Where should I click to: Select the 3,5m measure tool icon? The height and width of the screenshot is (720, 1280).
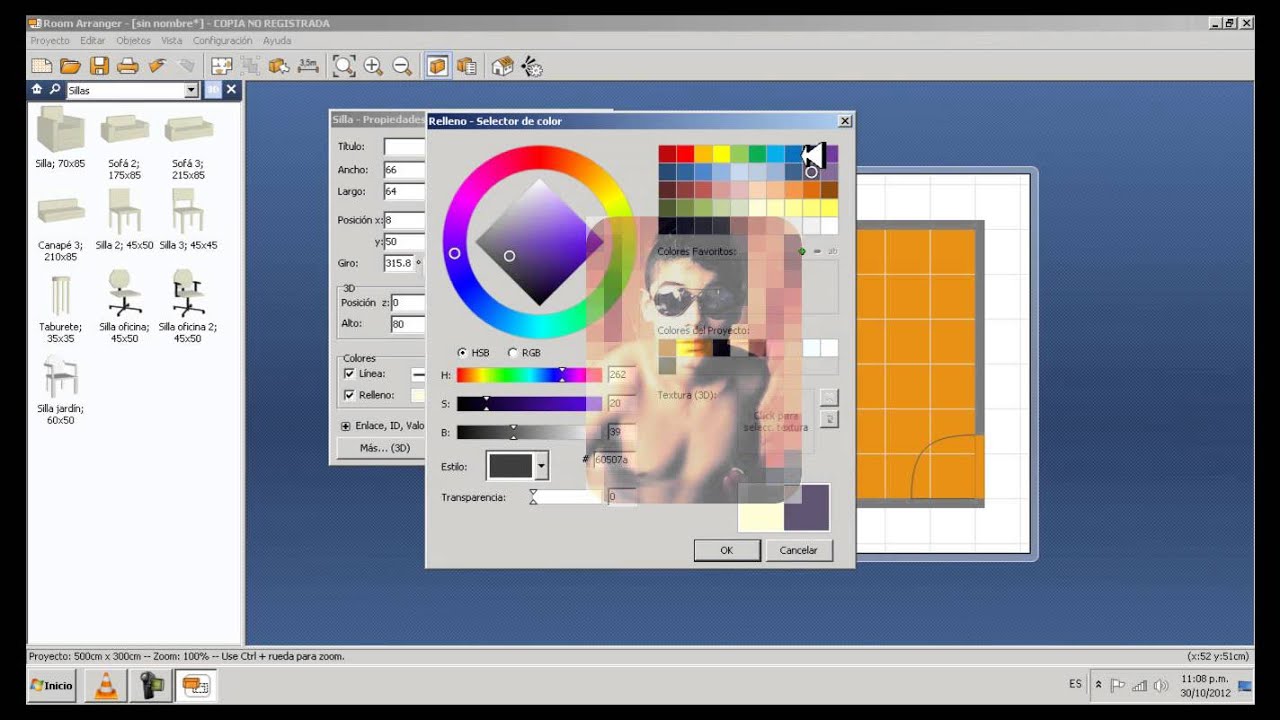click(x=308, y=66)
